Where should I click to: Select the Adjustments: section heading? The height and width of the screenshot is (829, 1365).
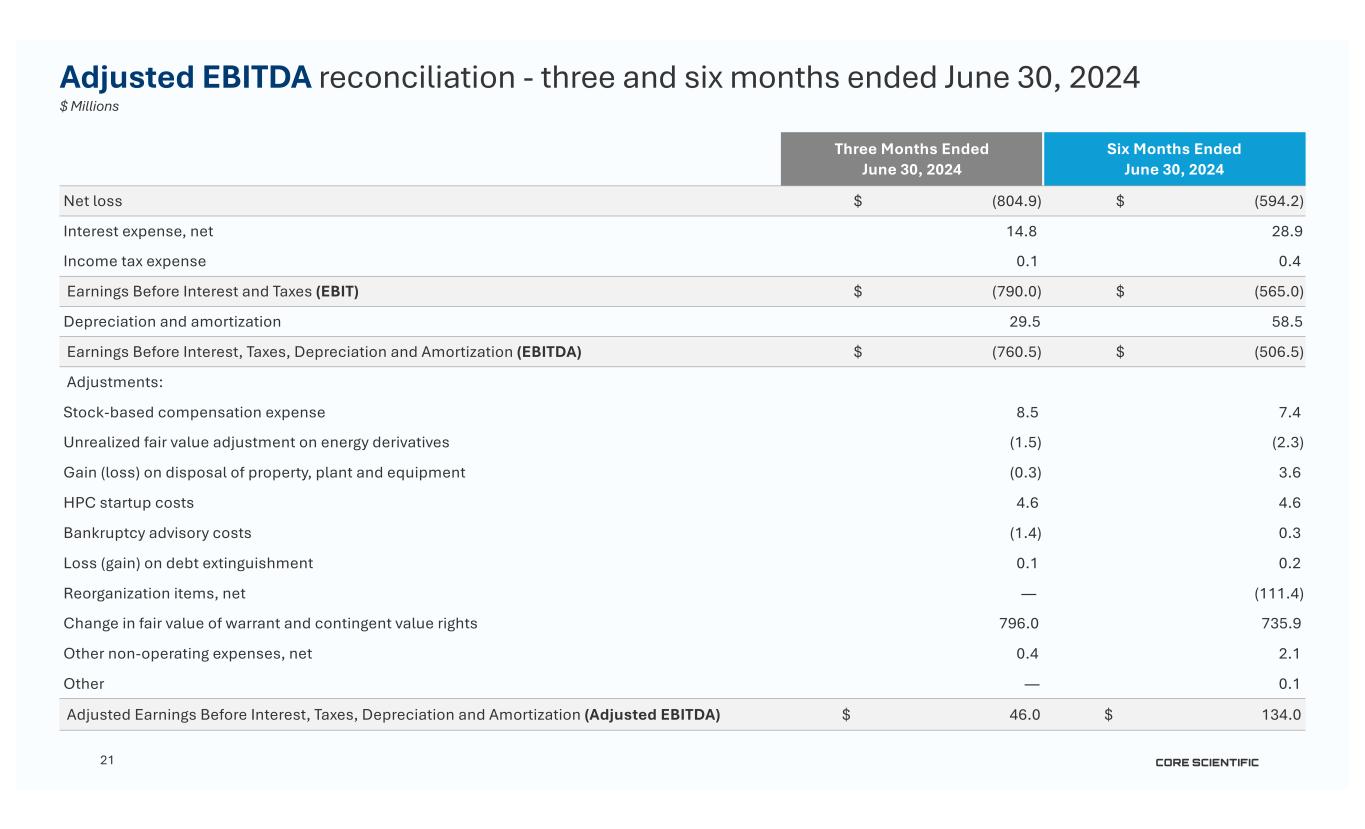pyautogui.click(x=114, y=382)
